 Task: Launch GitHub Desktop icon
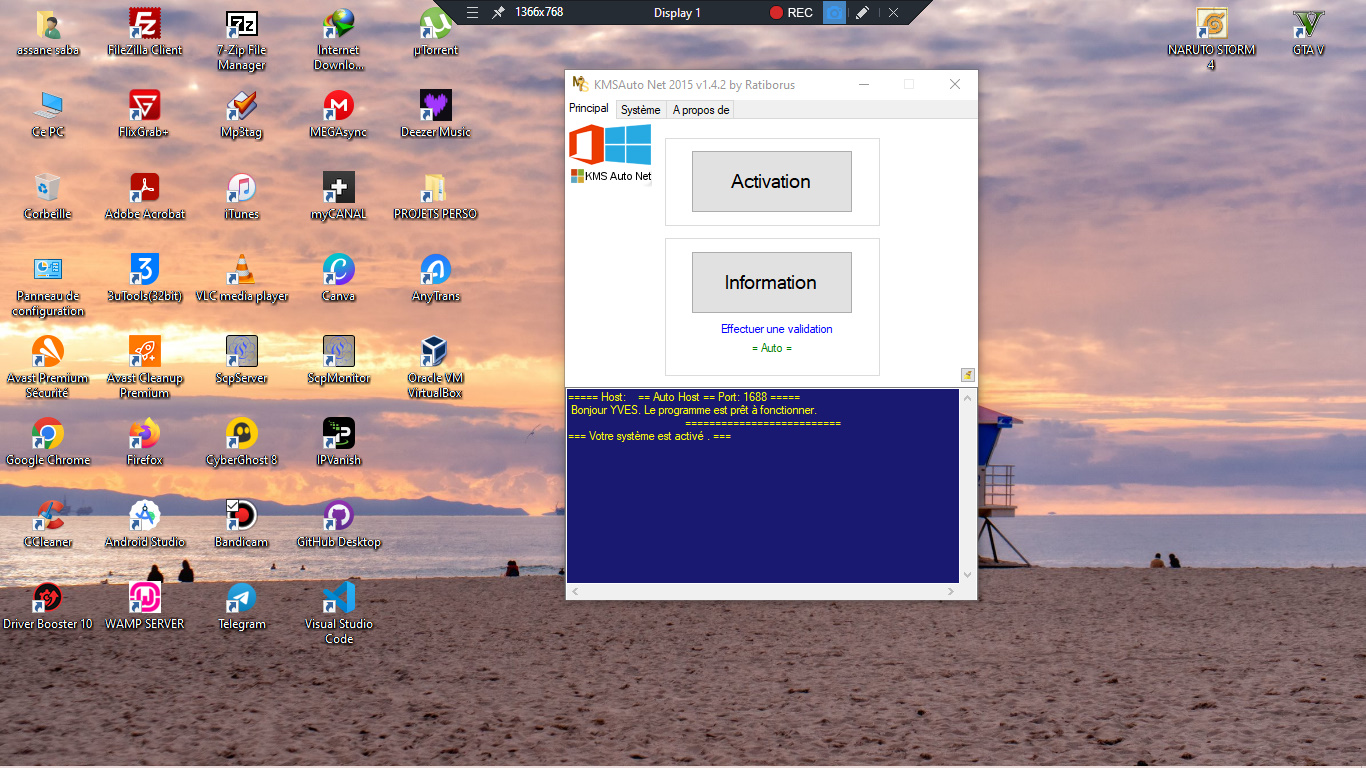click(x=339, y=525)
